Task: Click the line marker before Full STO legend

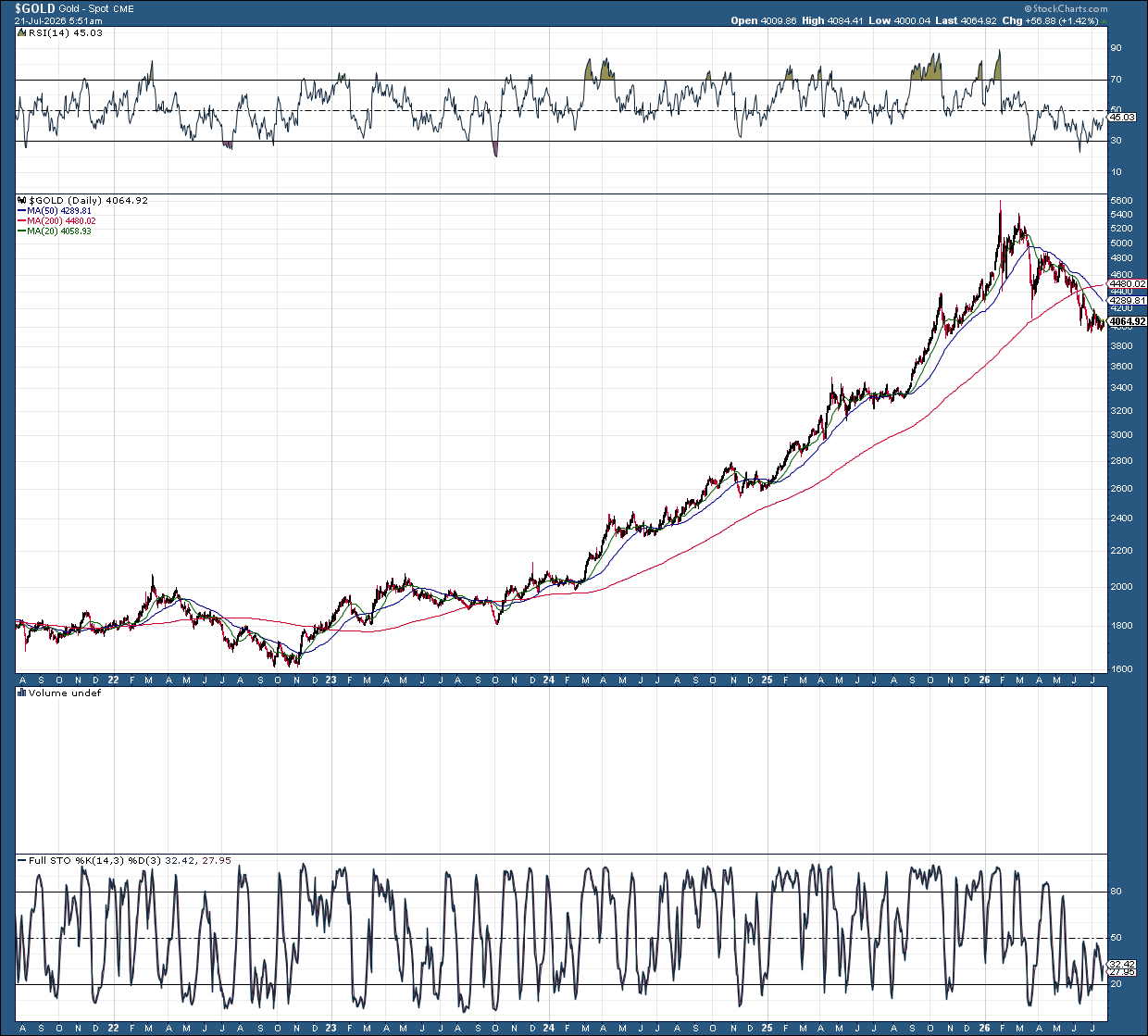Action: (x=22, y=860)
